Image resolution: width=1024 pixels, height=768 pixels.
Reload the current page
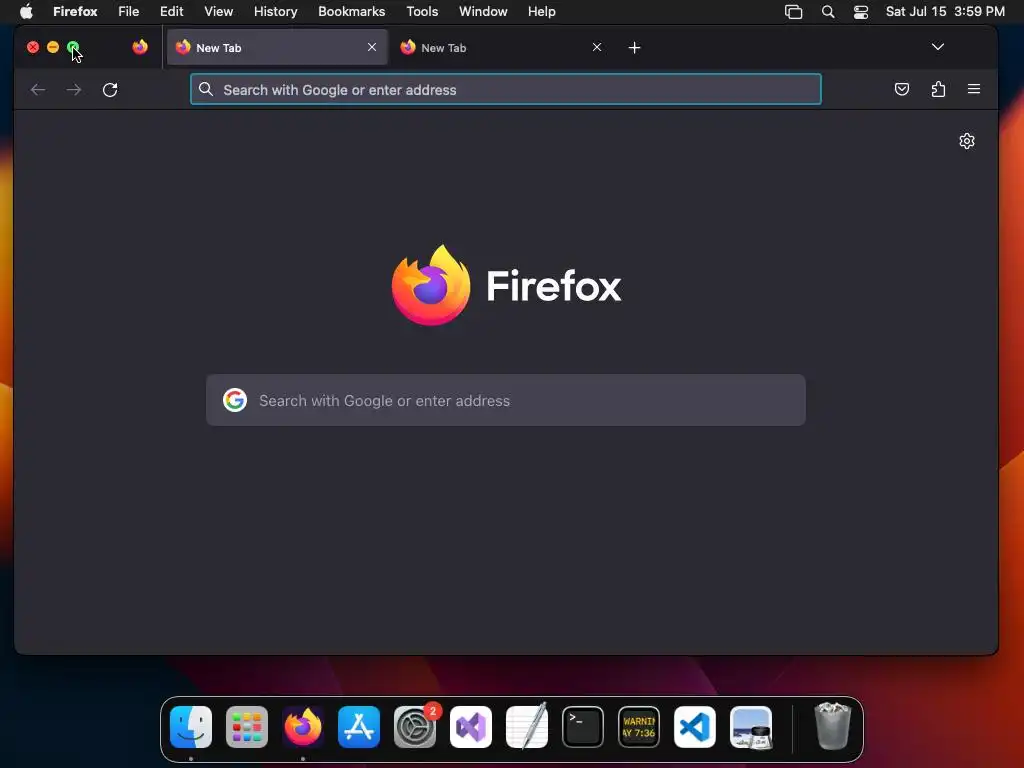point(110,89)
